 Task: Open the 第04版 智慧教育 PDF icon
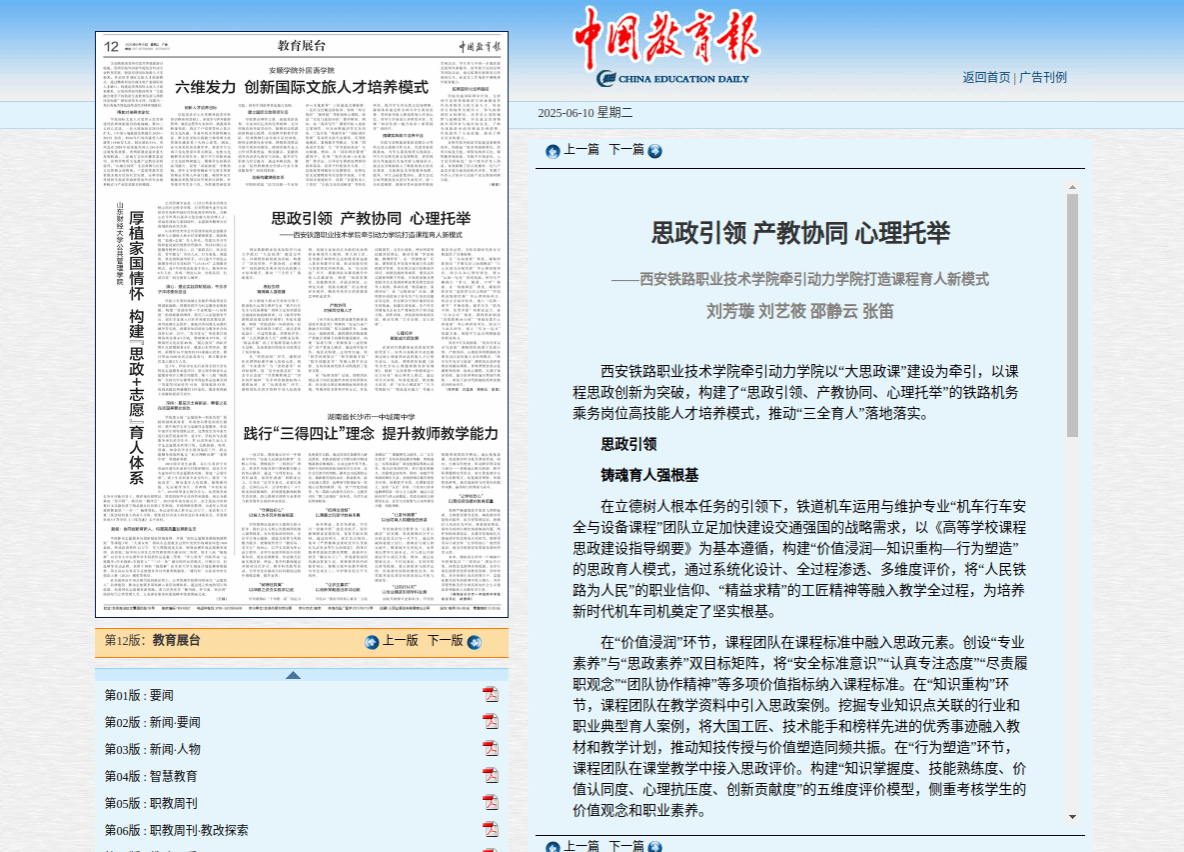tap(491, 776)
